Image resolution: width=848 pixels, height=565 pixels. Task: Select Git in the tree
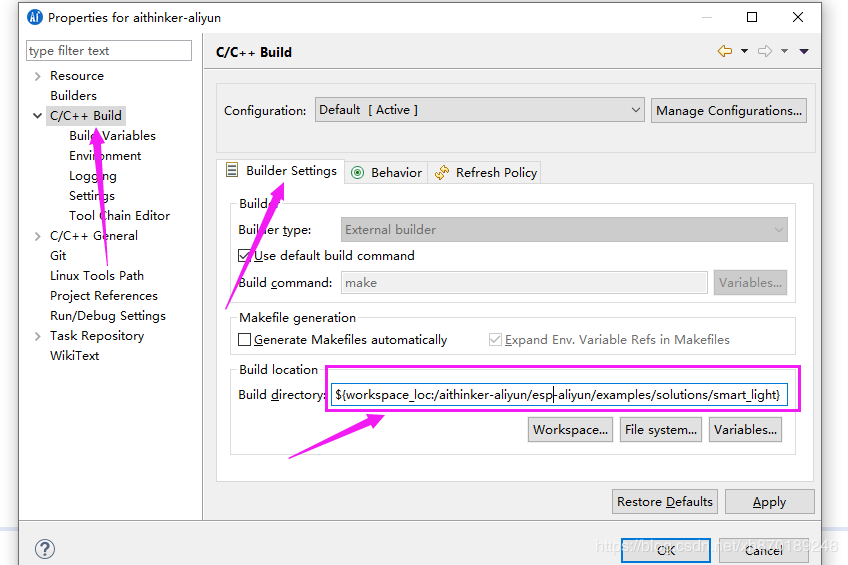58,256
